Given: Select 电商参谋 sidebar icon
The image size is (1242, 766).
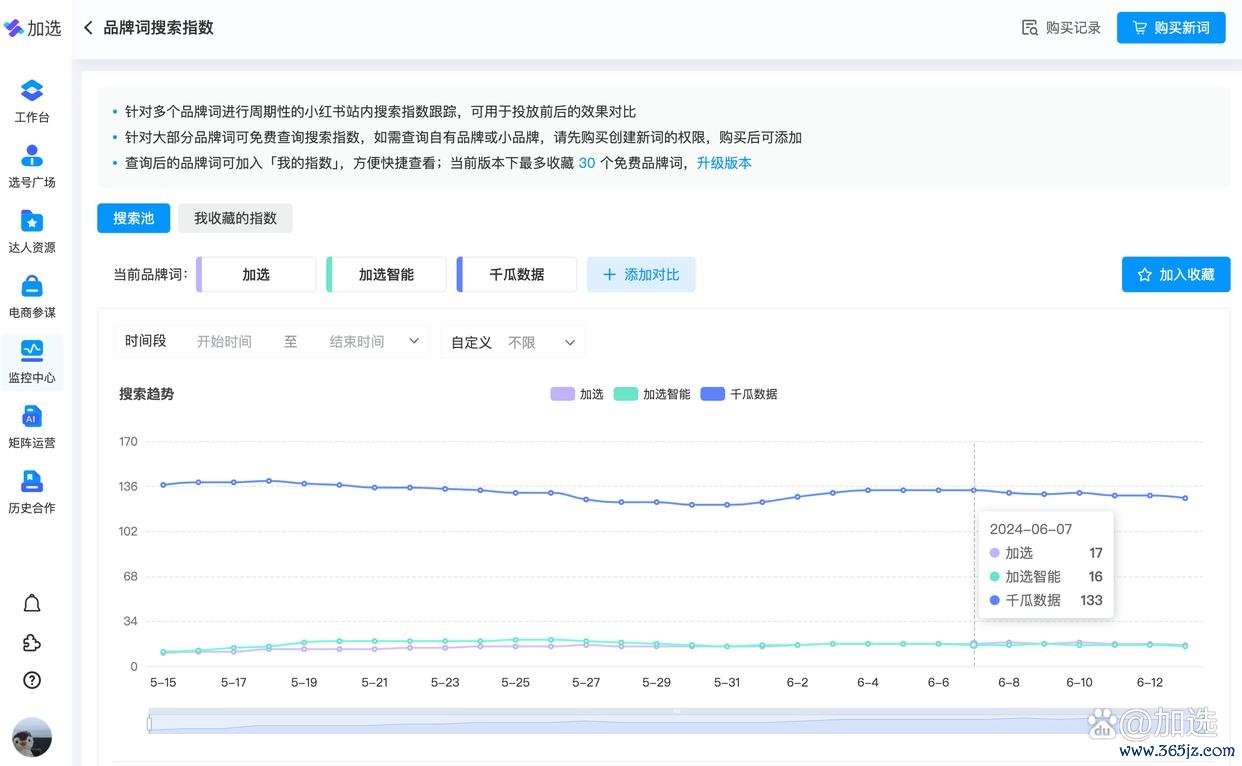Looking at the screenshot, I should click(x=32, y=287).
